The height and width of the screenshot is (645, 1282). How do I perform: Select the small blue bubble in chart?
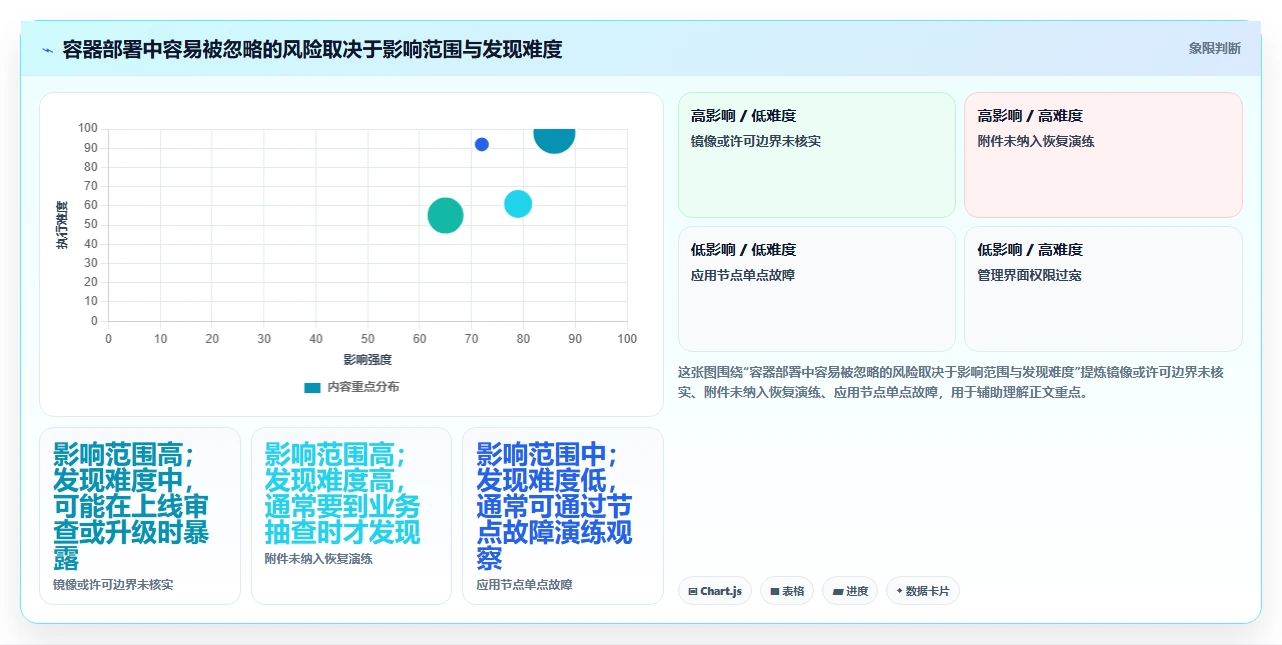point(481,144)
